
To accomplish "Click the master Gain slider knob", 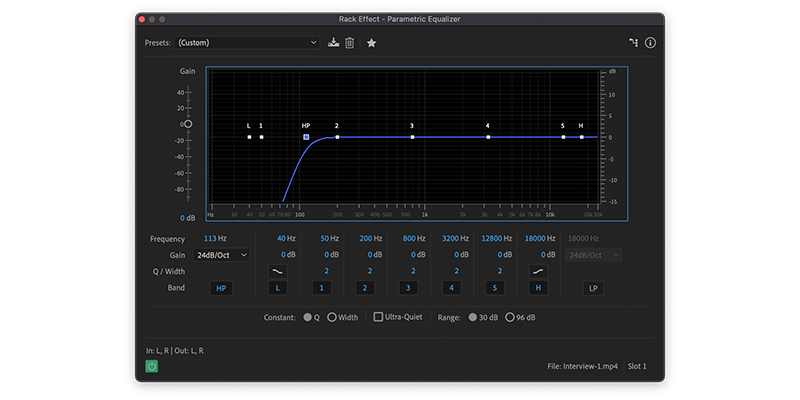I will point(188,124).
